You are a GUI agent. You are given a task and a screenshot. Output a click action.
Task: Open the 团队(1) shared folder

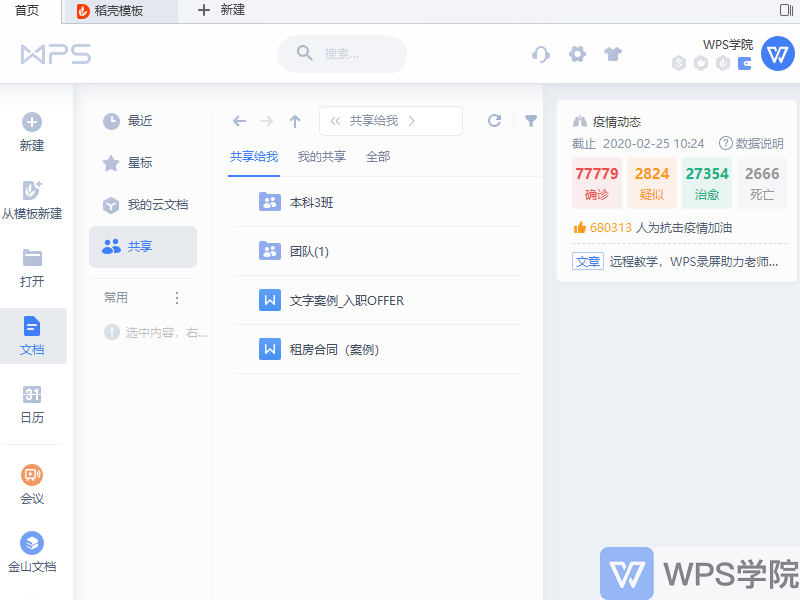point(378,252)
